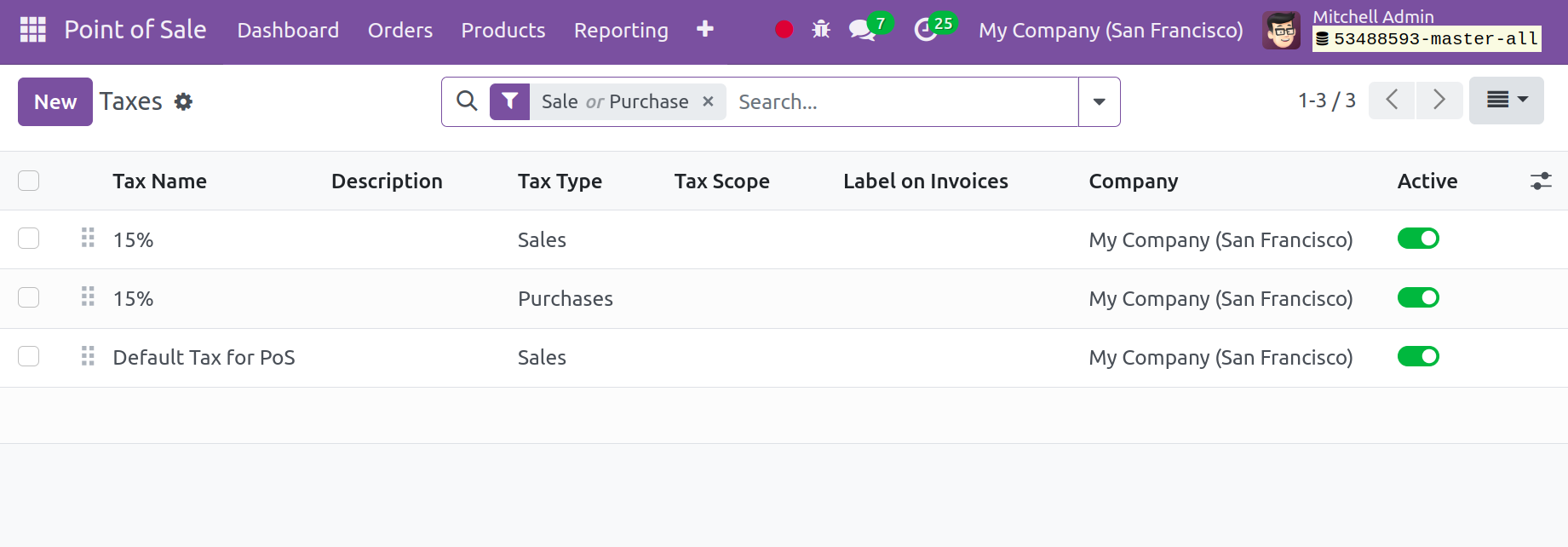Viewport: 1568px width, 547px height.
Task: Open the apps grid home menu
Action: click(x=32, y=30)
